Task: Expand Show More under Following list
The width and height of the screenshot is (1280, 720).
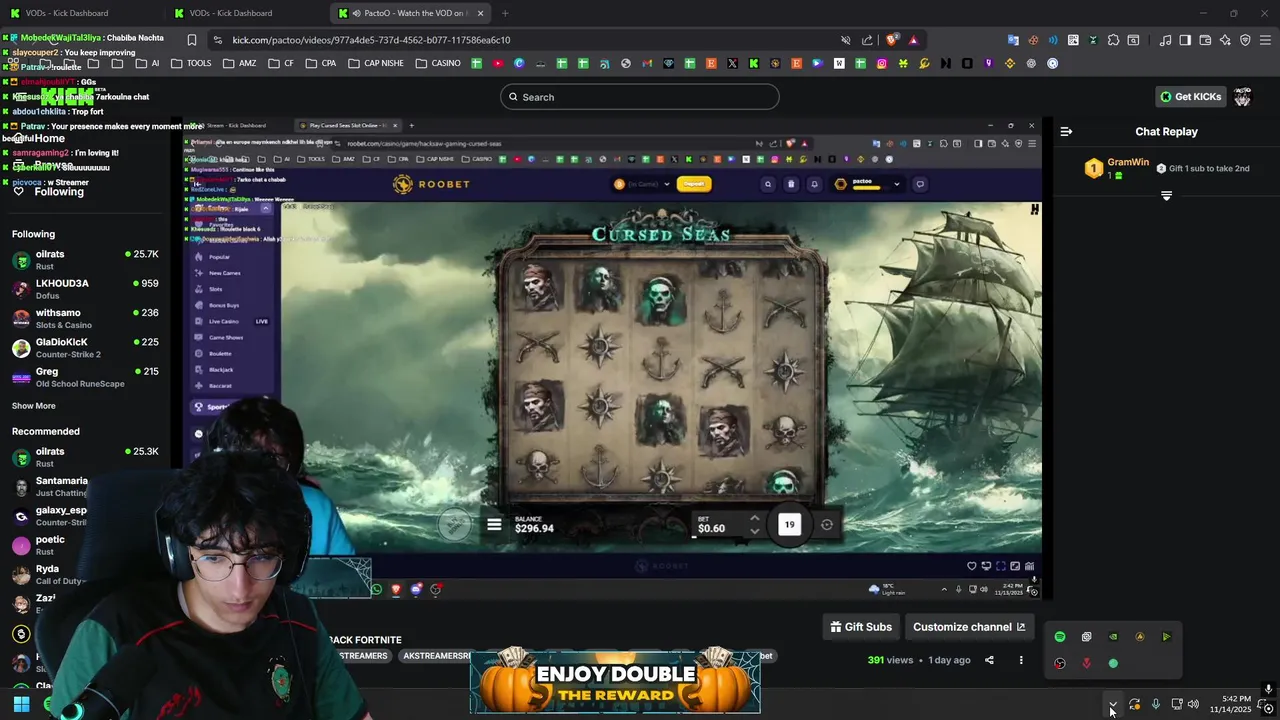Action: point(34,406)
